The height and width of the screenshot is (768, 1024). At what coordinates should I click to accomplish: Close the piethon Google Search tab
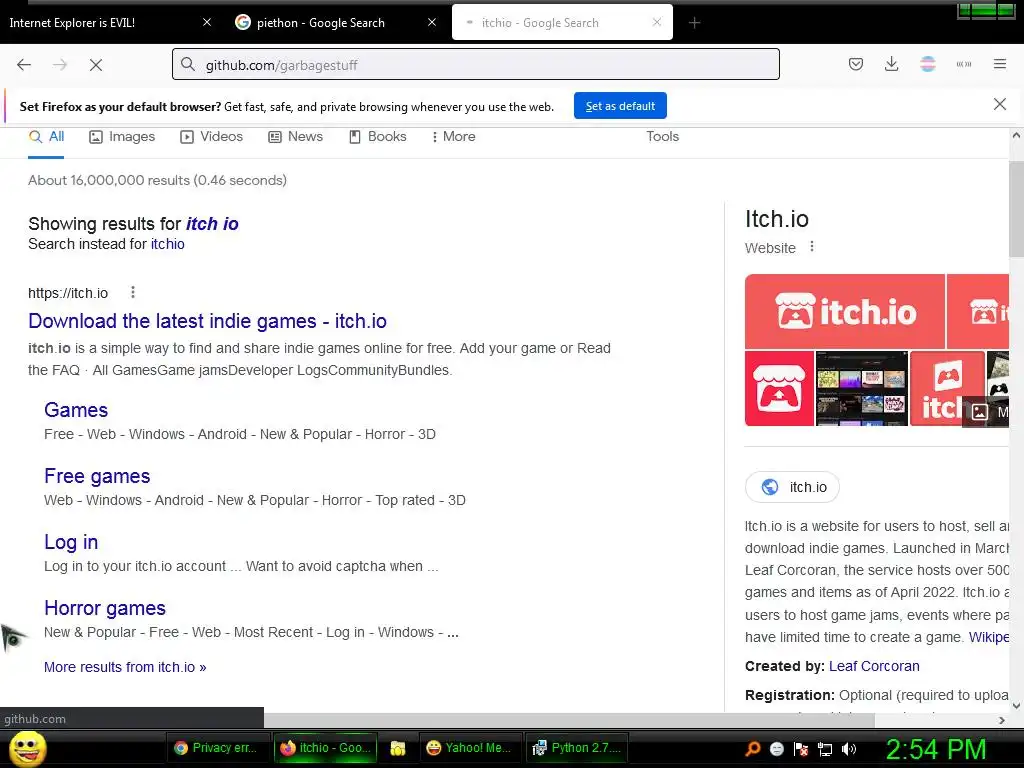tap(432, 22)
